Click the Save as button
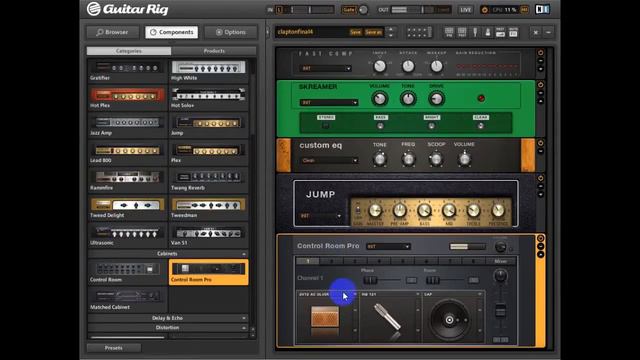This screenshot has width=640, height=360. pyautogui.click(x=373, y=32)
